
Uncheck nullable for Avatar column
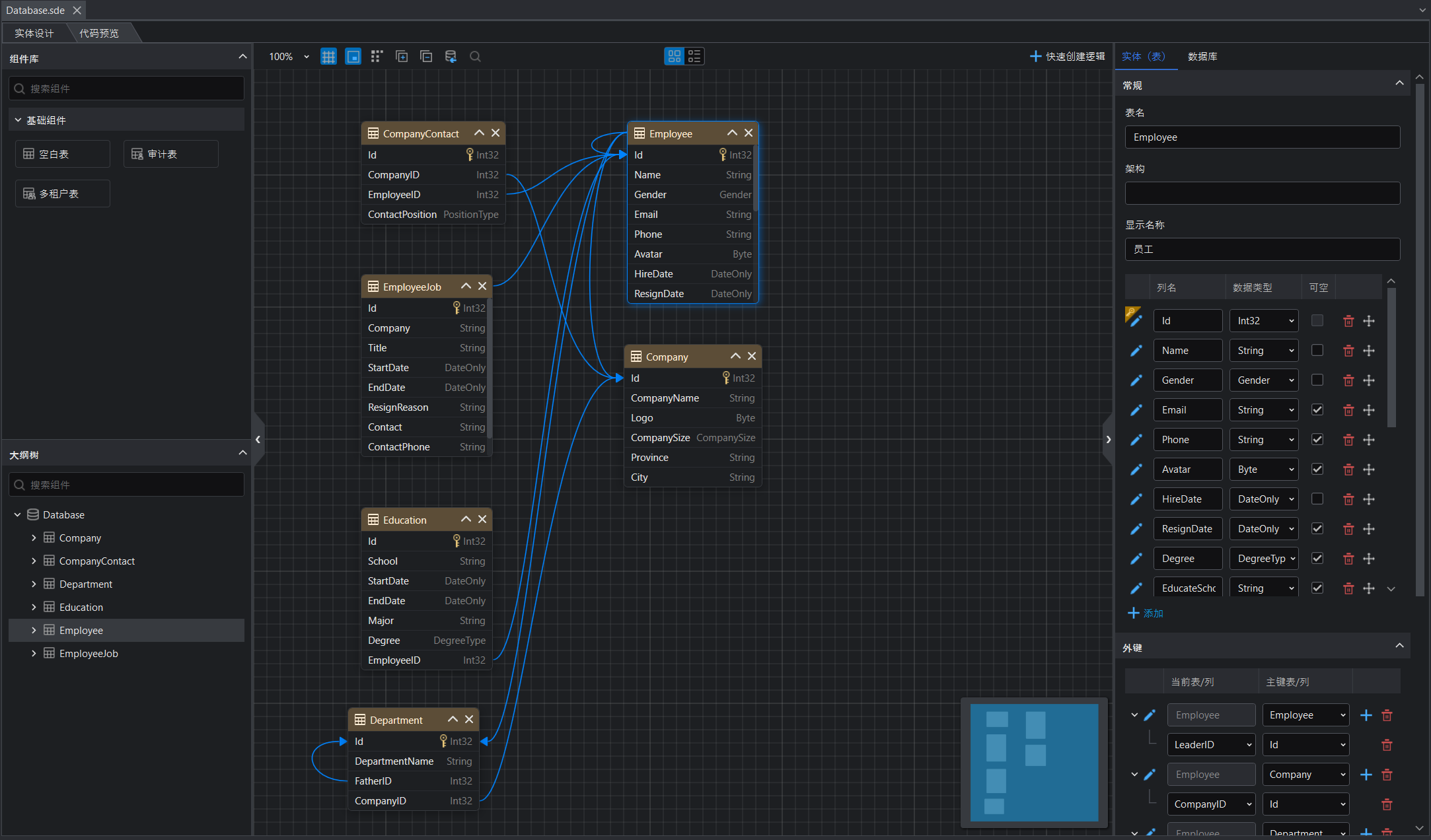pyautogui.click(x=1317, y=470)
